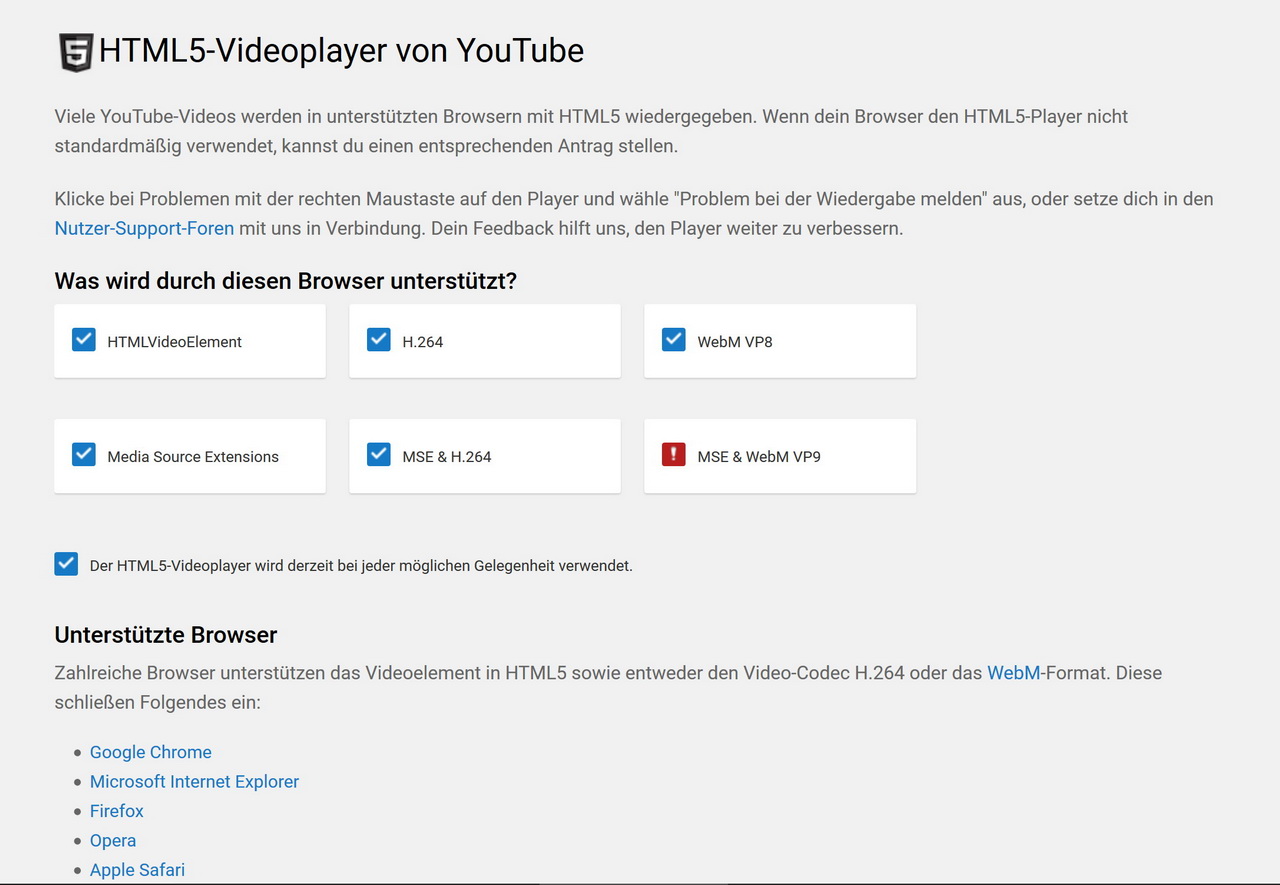The width and height of the screenshot is (1280, 885).
Task: Open the Google Chrome link
Action: [x=151, y=752]
